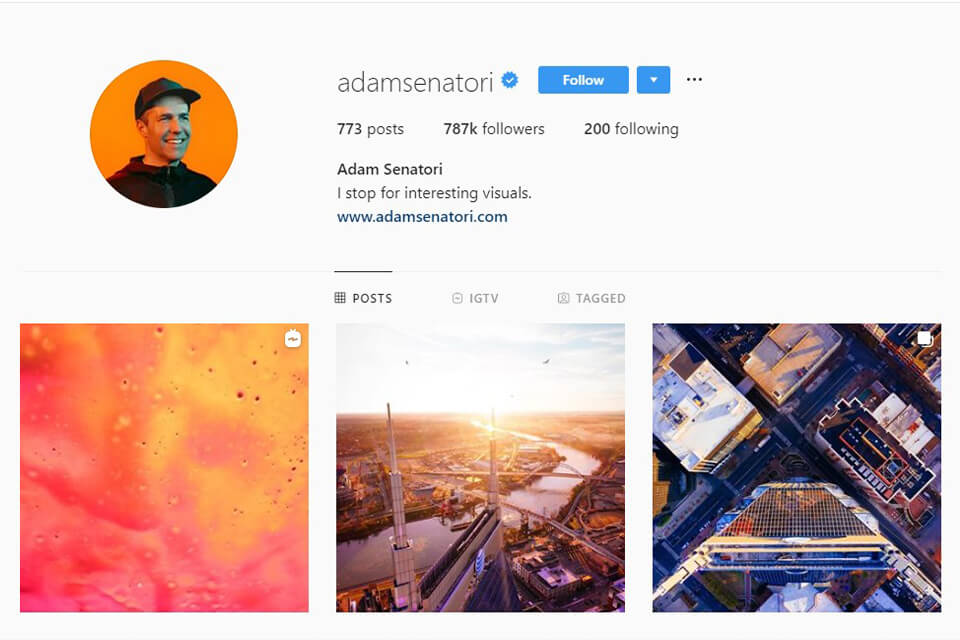Open the three-dot options menu

(694, 80)
